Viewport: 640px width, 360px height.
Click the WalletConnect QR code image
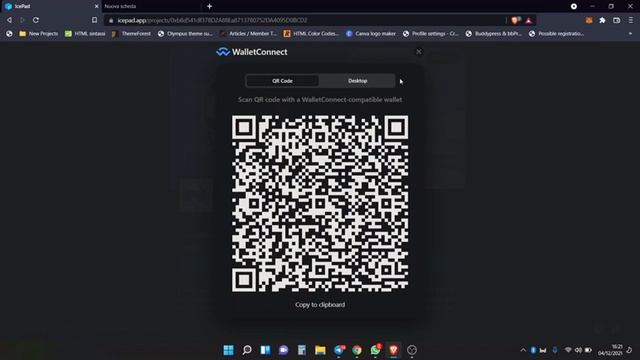pos(320,203)
